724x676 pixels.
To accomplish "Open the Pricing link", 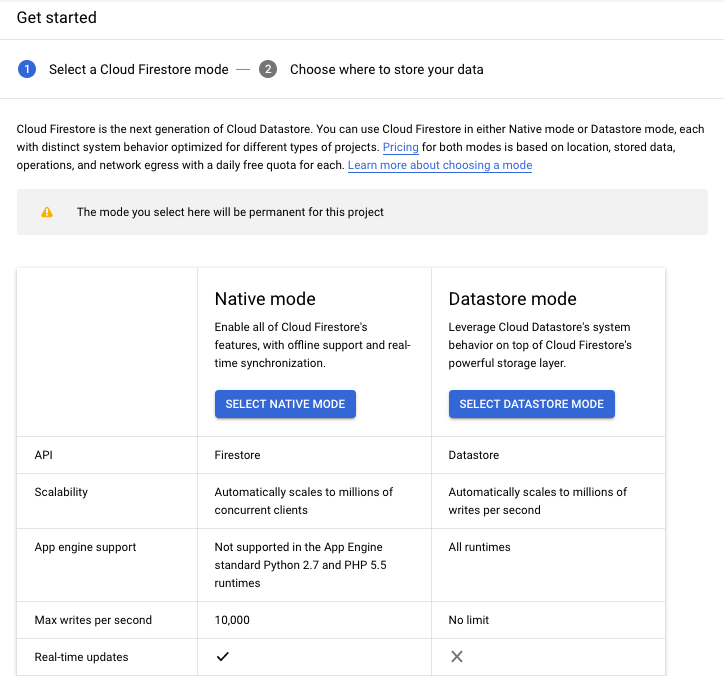I will pyautogui.click(x=400, y=147).
